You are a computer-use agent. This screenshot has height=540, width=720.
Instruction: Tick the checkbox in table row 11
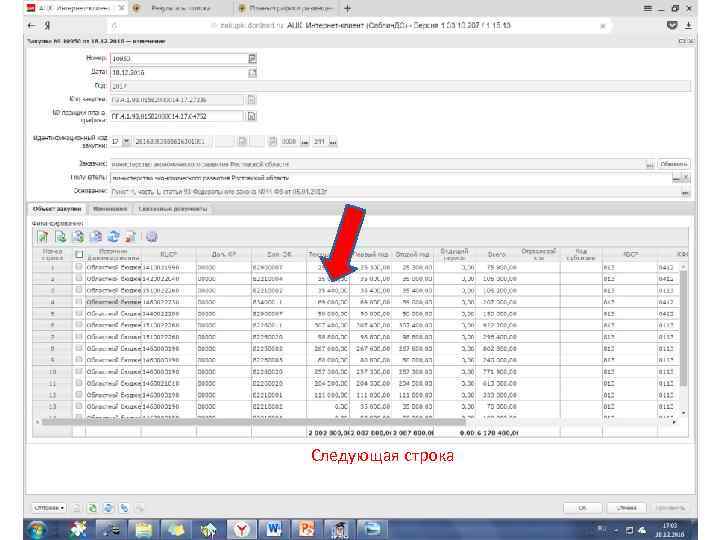click(79, 383)
